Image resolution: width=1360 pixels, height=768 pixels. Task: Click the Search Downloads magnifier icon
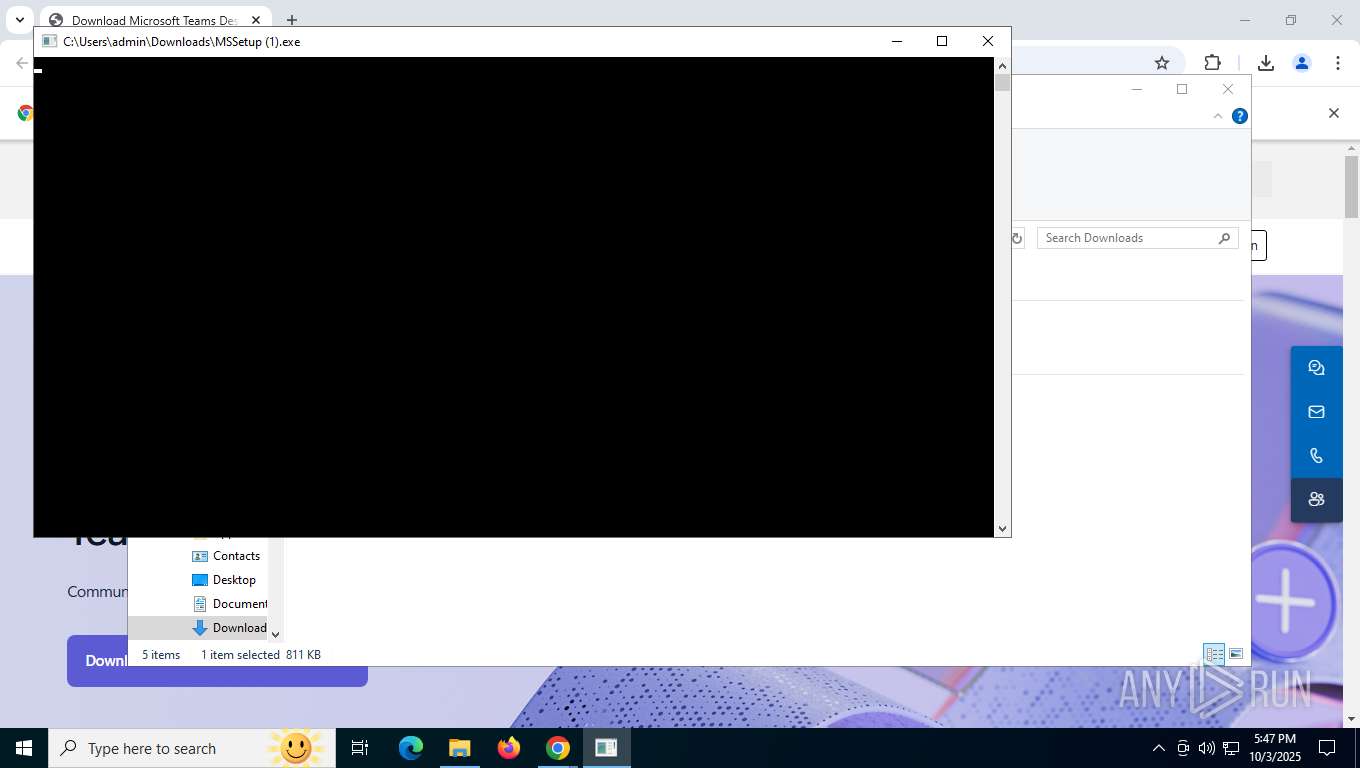[1224, 238]
